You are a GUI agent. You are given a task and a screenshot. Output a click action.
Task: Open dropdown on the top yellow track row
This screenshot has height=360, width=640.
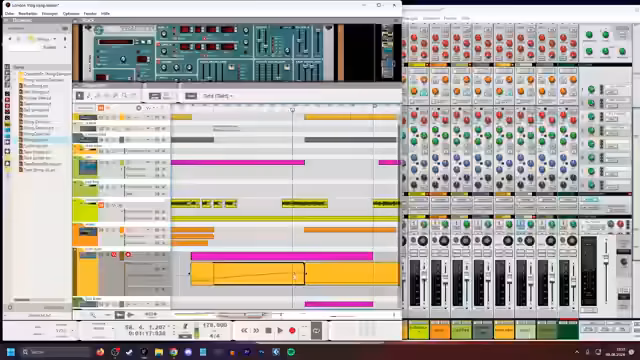pyautogui.click(x=148, y=117)
